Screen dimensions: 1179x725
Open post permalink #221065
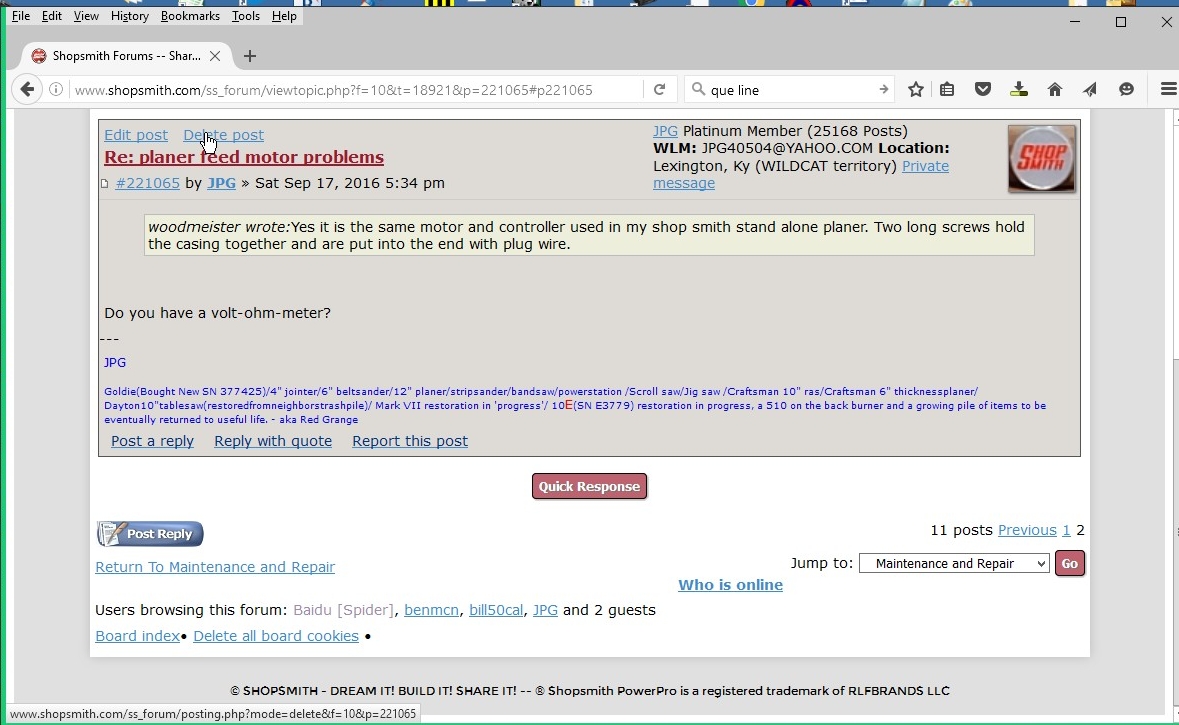147,183
